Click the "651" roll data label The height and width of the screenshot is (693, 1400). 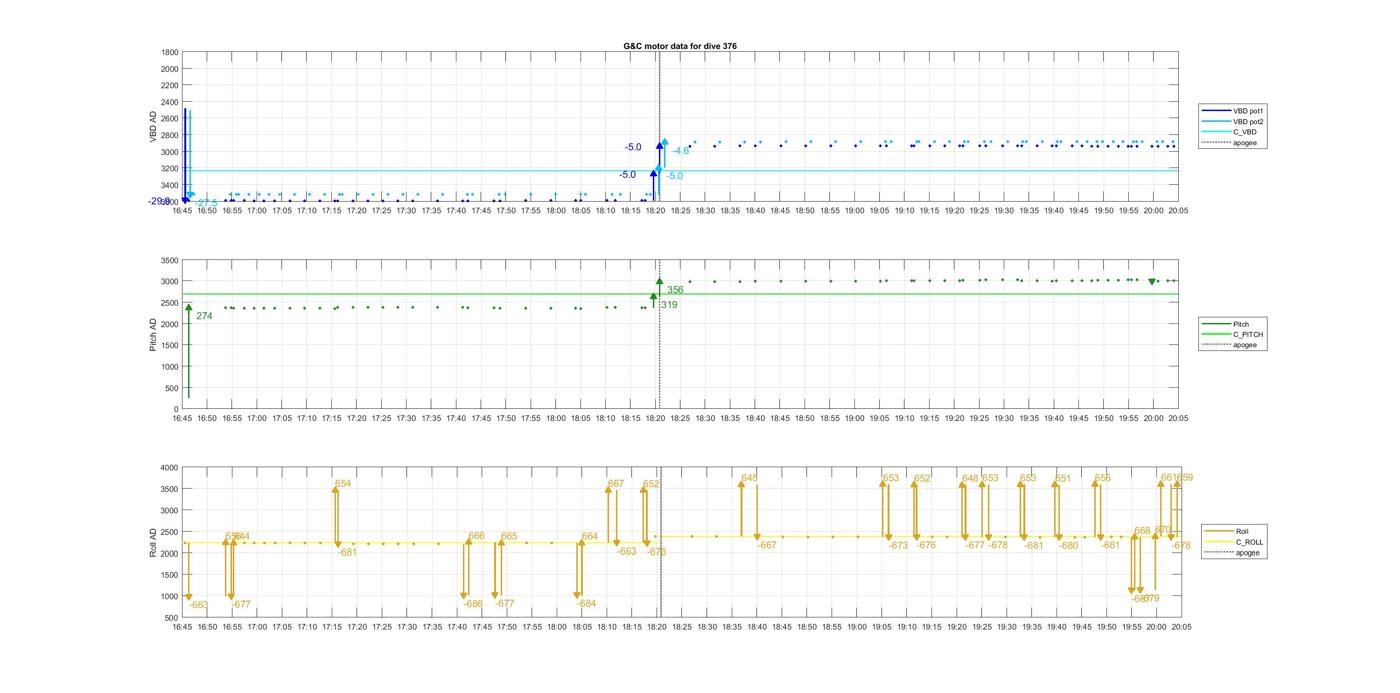click(1063, 479)
